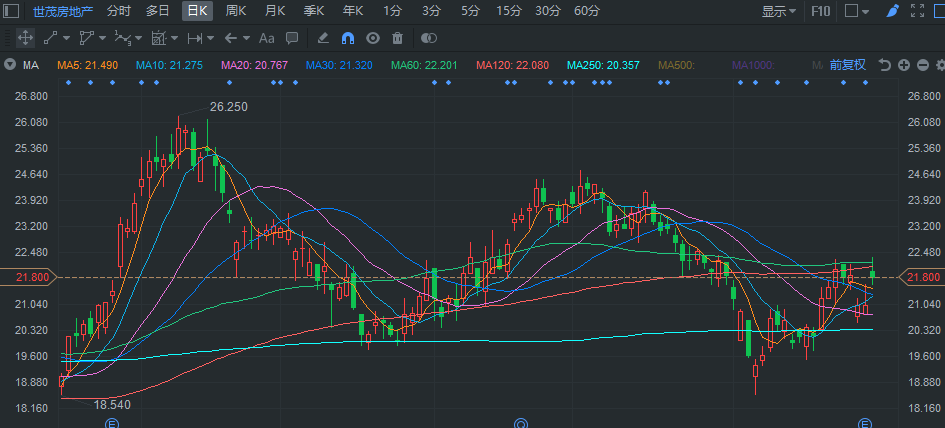This screenshot has height=428, width=945.
Task: Switch to 周K weekly chart tab
Action: point(236,11)
